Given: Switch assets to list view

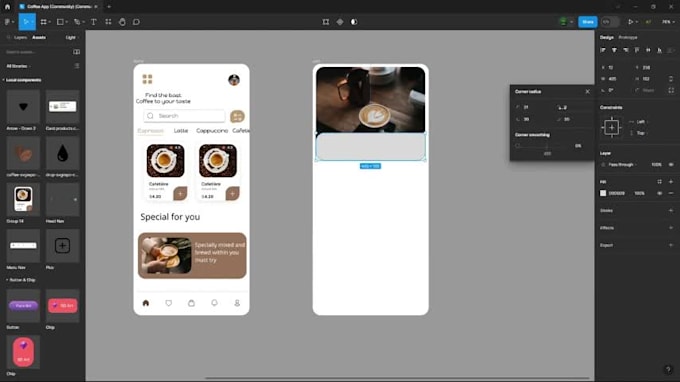Looking at the screenshot, I should pyautogui.click(x=77, y=66).
